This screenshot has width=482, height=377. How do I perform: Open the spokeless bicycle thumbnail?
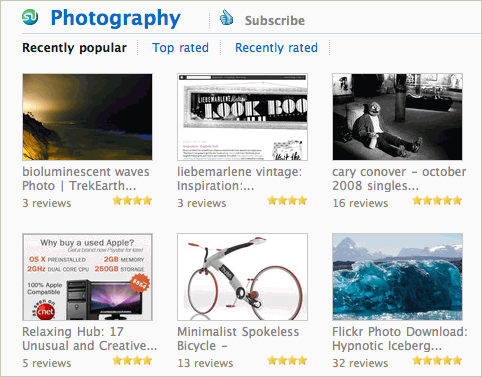tap(242, 277)
